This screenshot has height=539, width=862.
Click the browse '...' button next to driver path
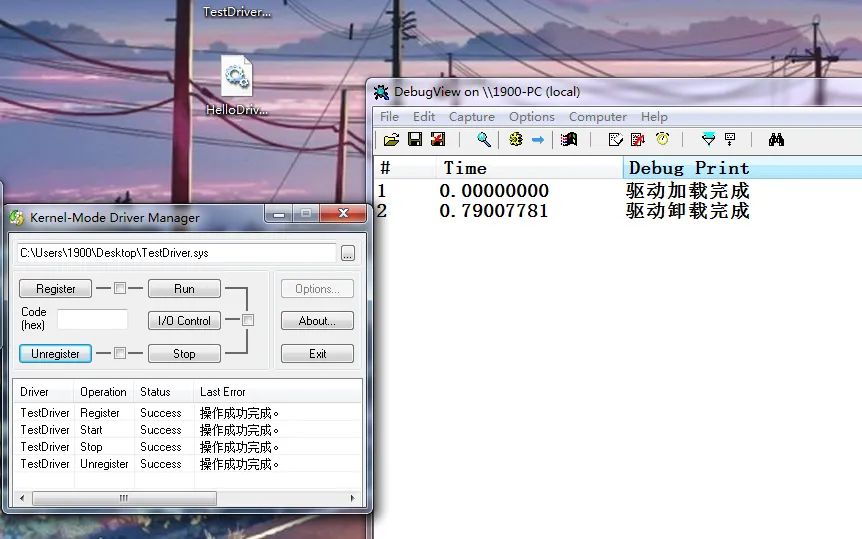[347, 253]
